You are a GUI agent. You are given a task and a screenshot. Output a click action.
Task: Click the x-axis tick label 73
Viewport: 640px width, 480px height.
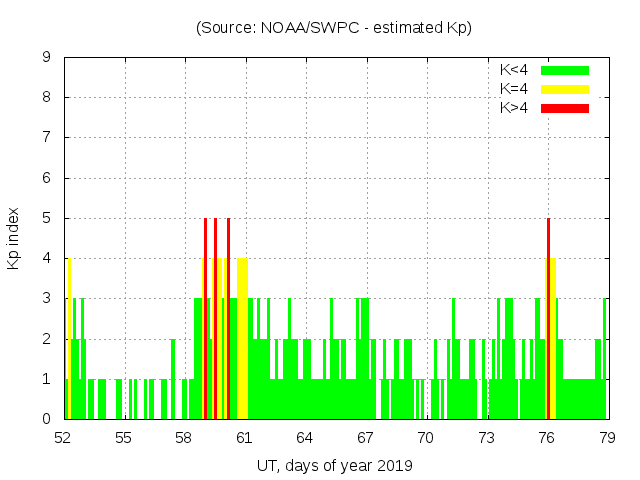pyautogui.click(x=486, y=438)
